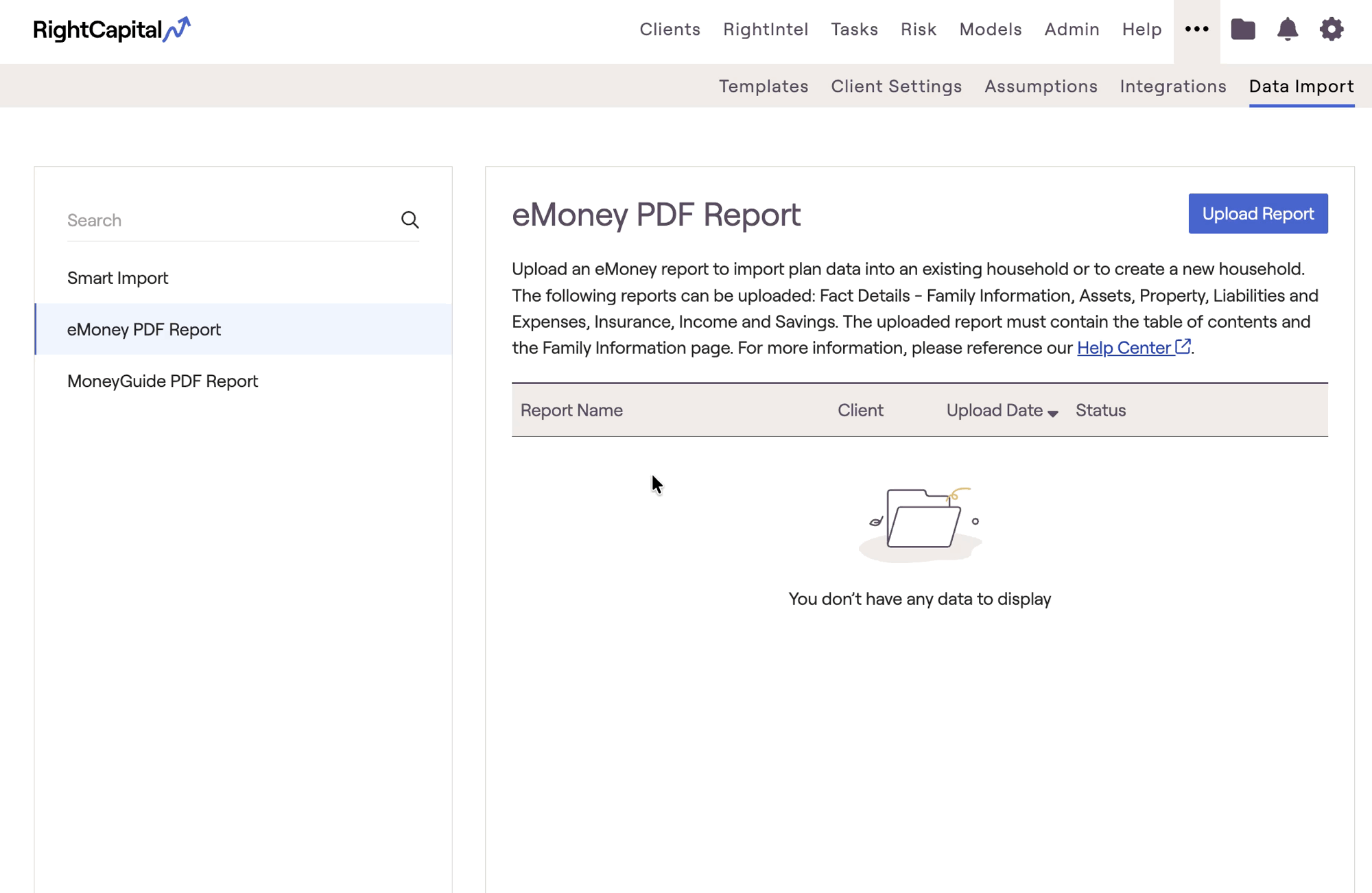1372x893 pixels.
Task: Go to the RightIntel menu
Action: point(766,29)
